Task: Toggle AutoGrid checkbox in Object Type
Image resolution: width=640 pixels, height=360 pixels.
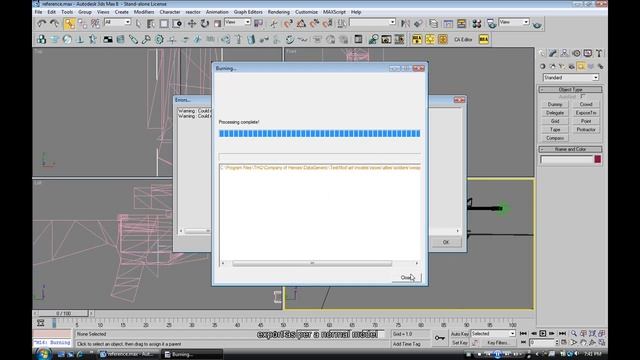Action: pos(582,97)
